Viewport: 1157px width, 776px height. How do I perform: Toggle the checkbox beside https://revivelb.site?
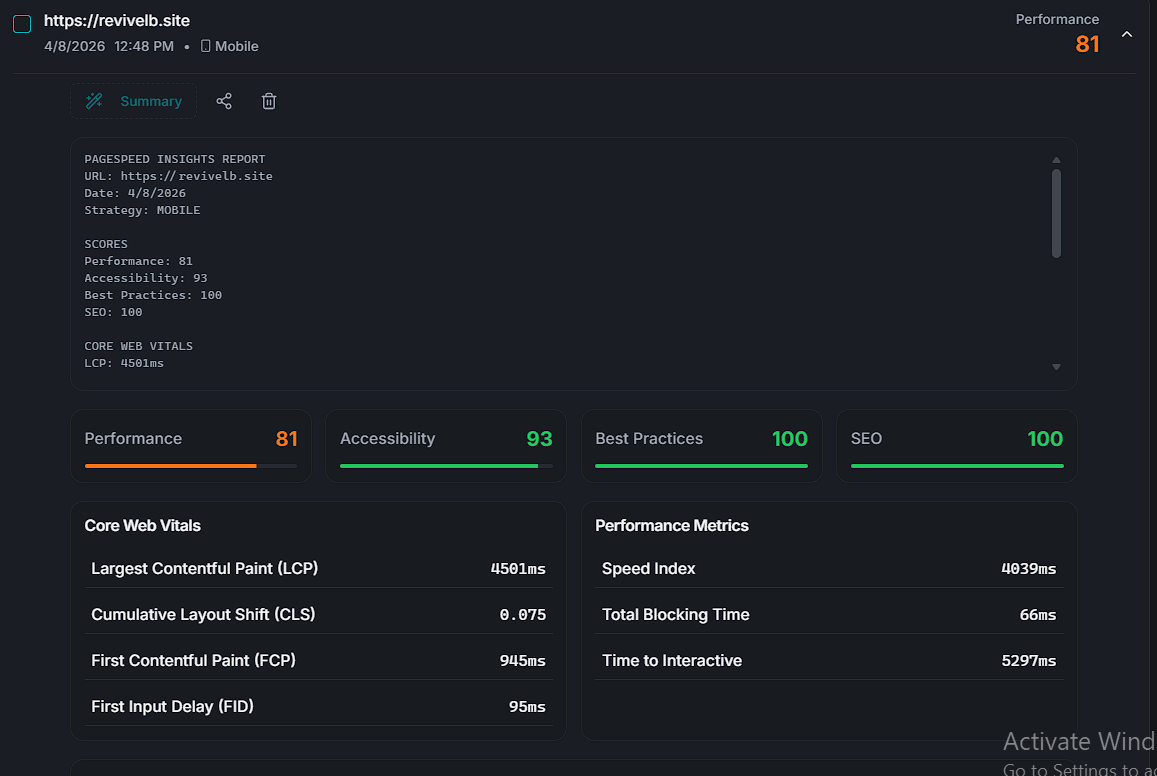point(21,22)
